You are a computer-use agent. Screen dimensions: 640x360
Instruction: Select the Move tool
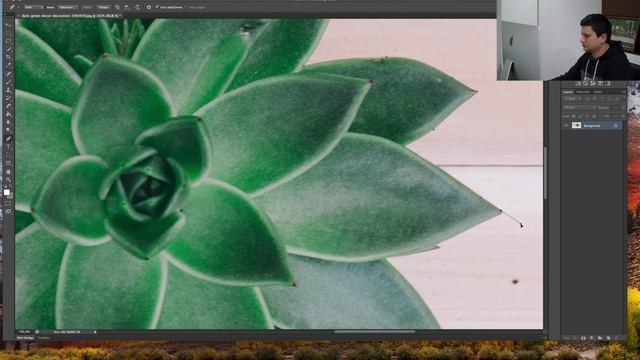[8, 24]
